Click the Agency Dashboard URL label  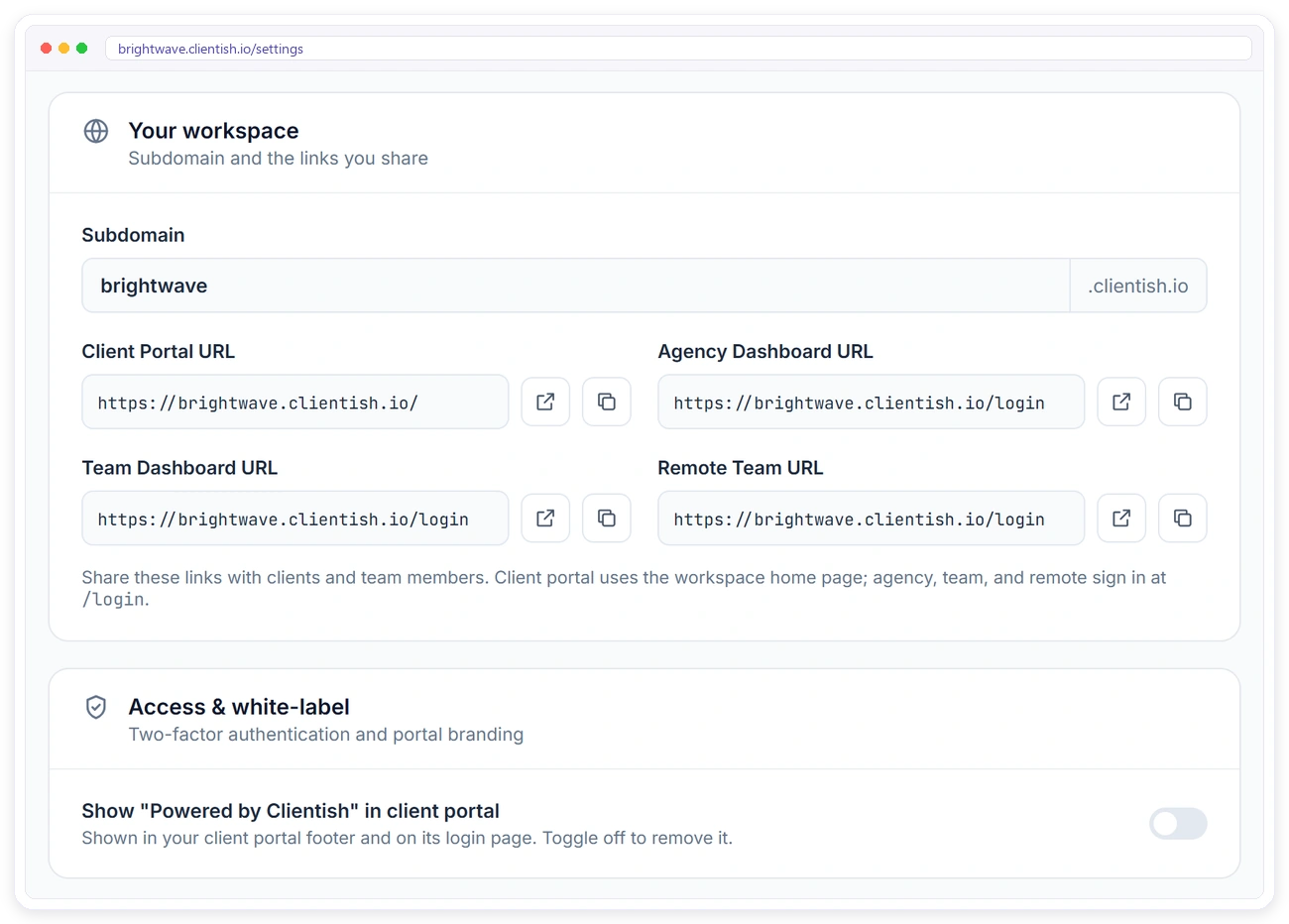click(765, 351)
